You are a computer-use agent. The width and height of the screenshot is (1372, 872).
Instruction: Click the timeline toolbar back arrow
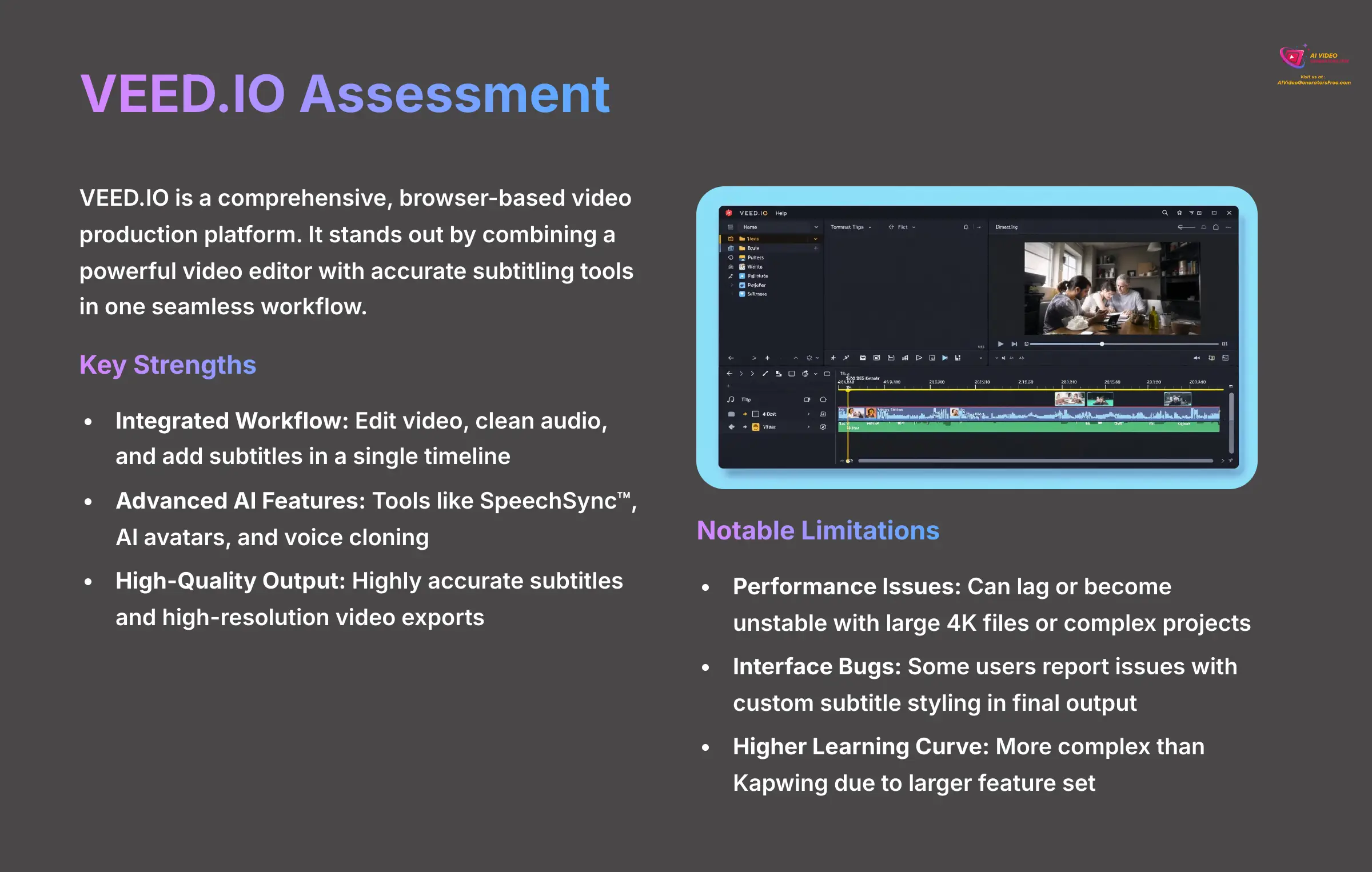coord(729,374)
